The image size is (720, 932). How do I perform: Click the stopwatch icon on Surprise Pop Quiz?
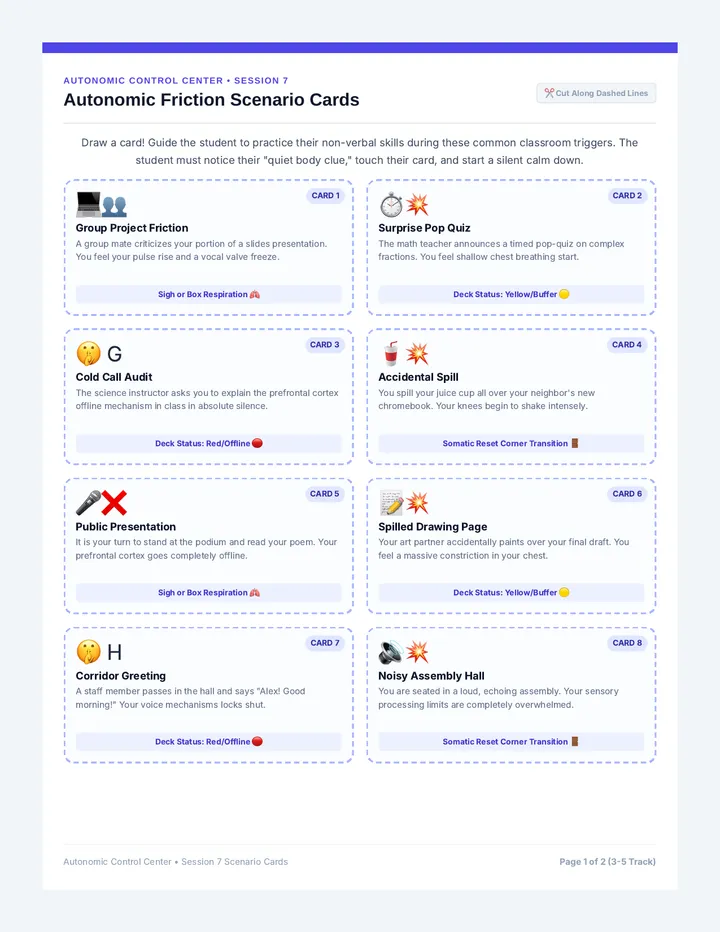(x=391, y=205)
